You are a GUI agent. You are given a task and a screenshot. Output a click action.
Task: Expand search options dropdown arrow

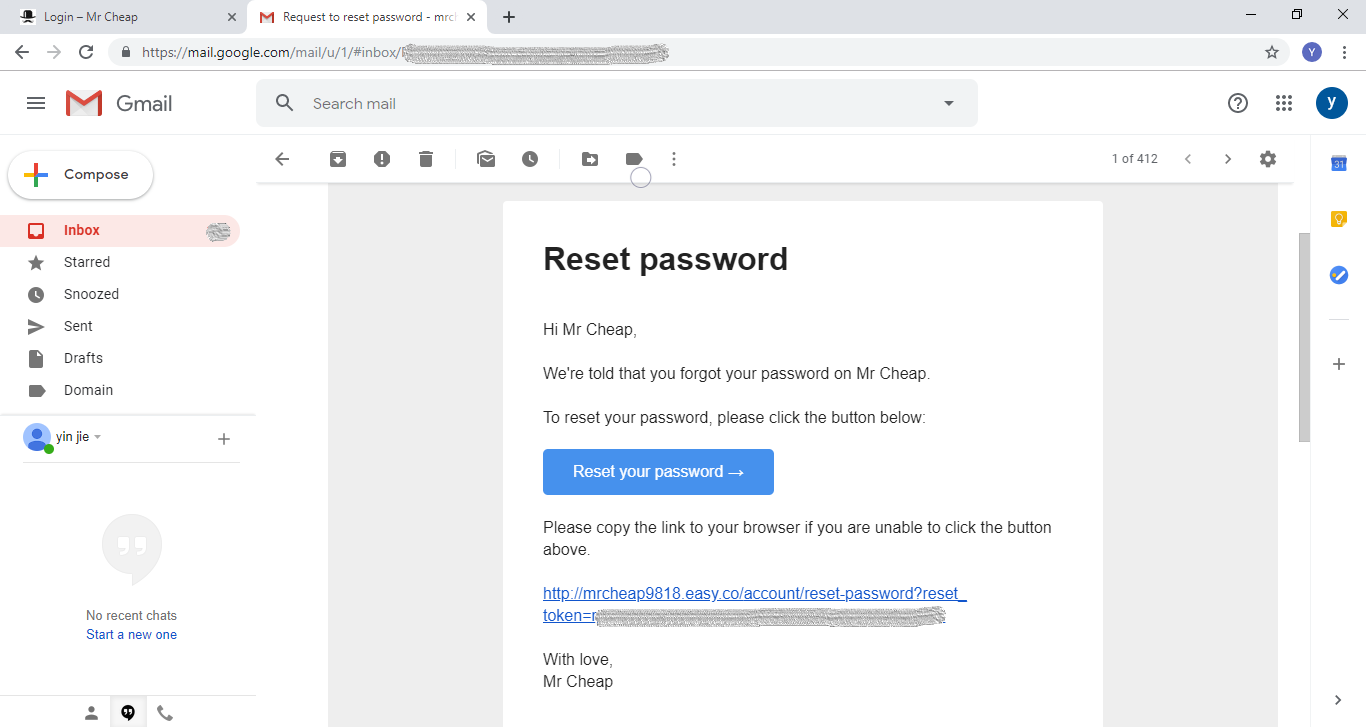coord(949,103)
